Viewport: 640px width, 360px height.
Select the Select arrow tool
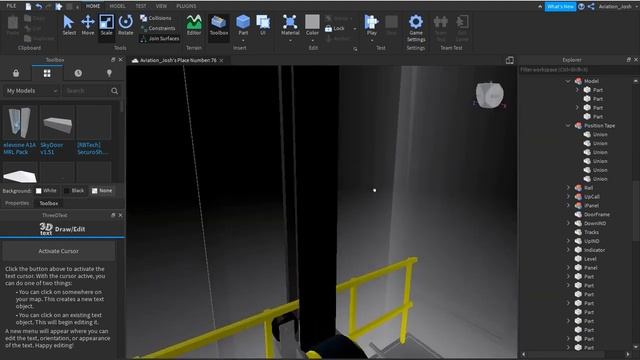click(69, 25)
